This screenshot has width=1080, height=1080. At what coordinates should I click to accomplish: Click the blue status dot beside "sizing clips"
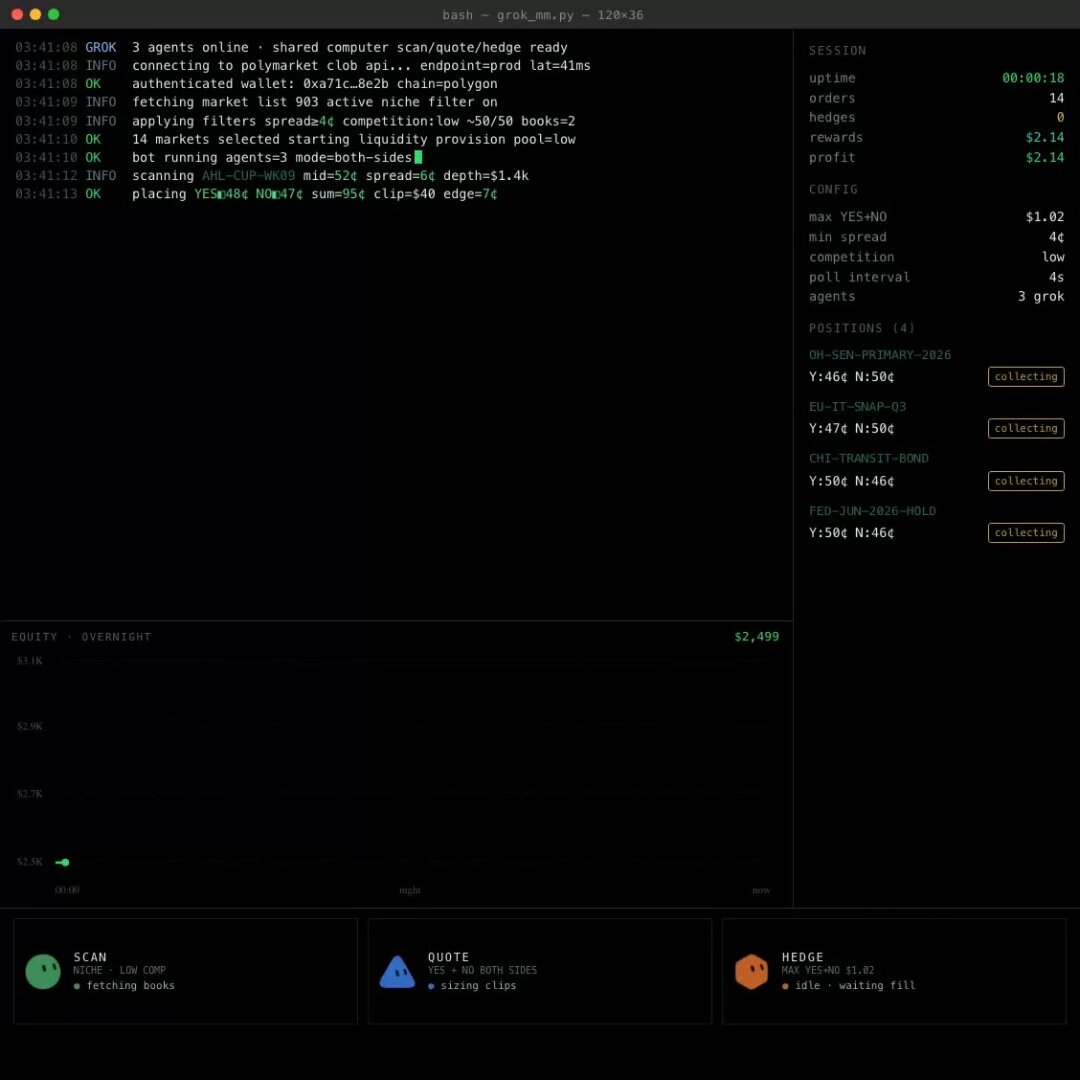(x=431, y=986)
